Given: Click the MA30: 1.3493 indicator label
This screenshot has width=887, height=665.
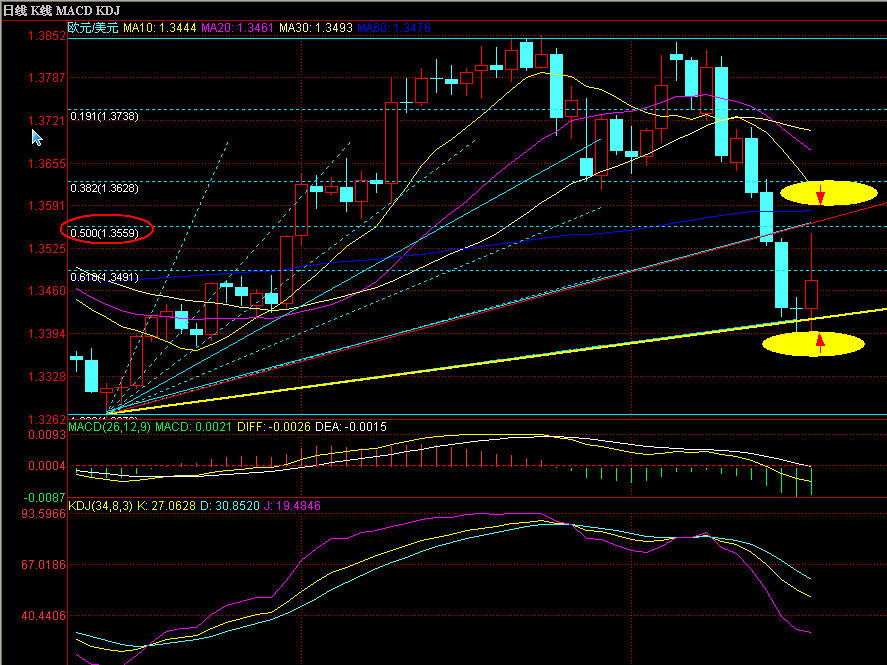Looking at the screenshot, I should pos(316,28).
